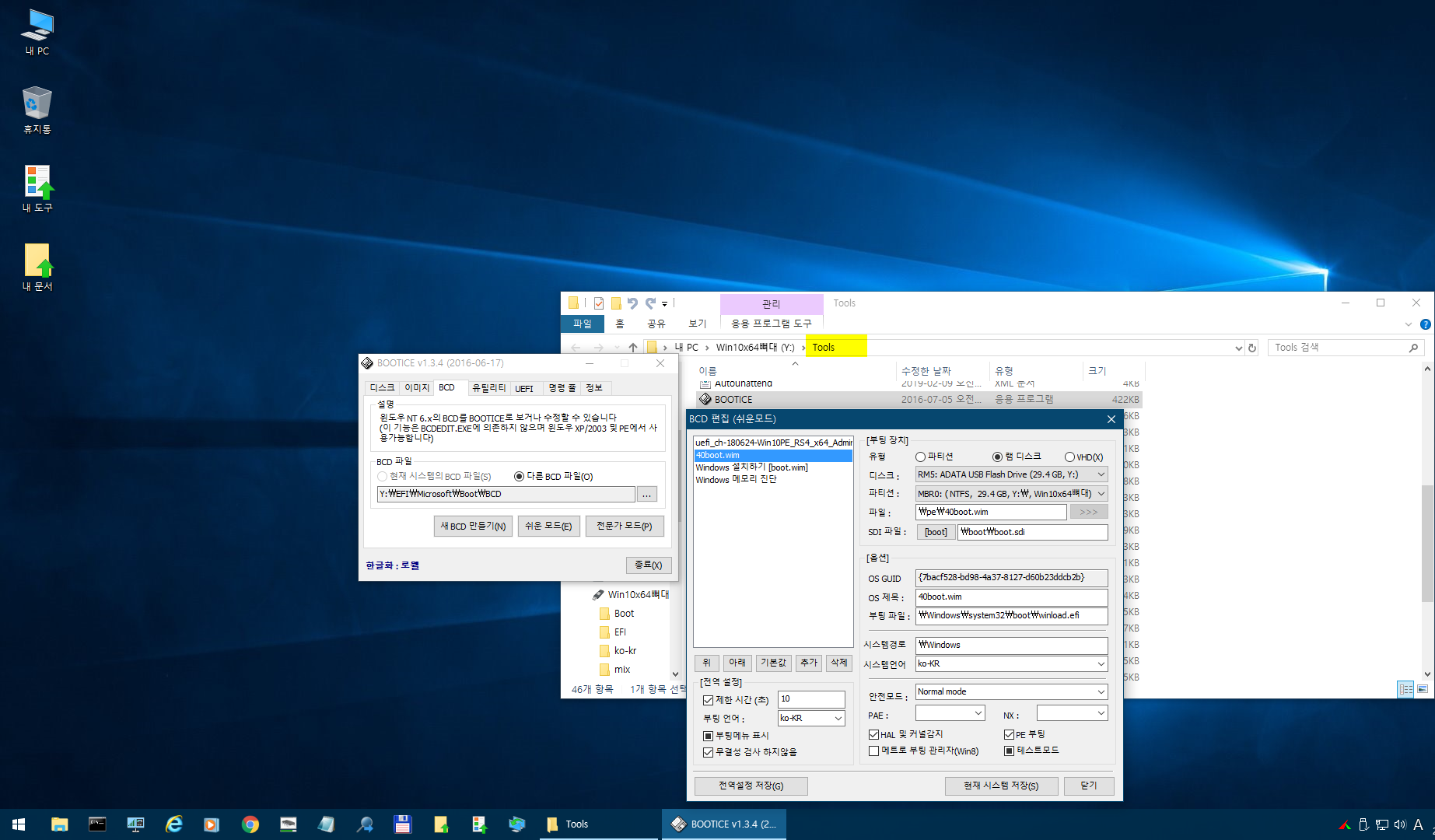Click the 전문가 모드(P) button
This screenshot has height=840, width=1435.
(x=625, y=527)
